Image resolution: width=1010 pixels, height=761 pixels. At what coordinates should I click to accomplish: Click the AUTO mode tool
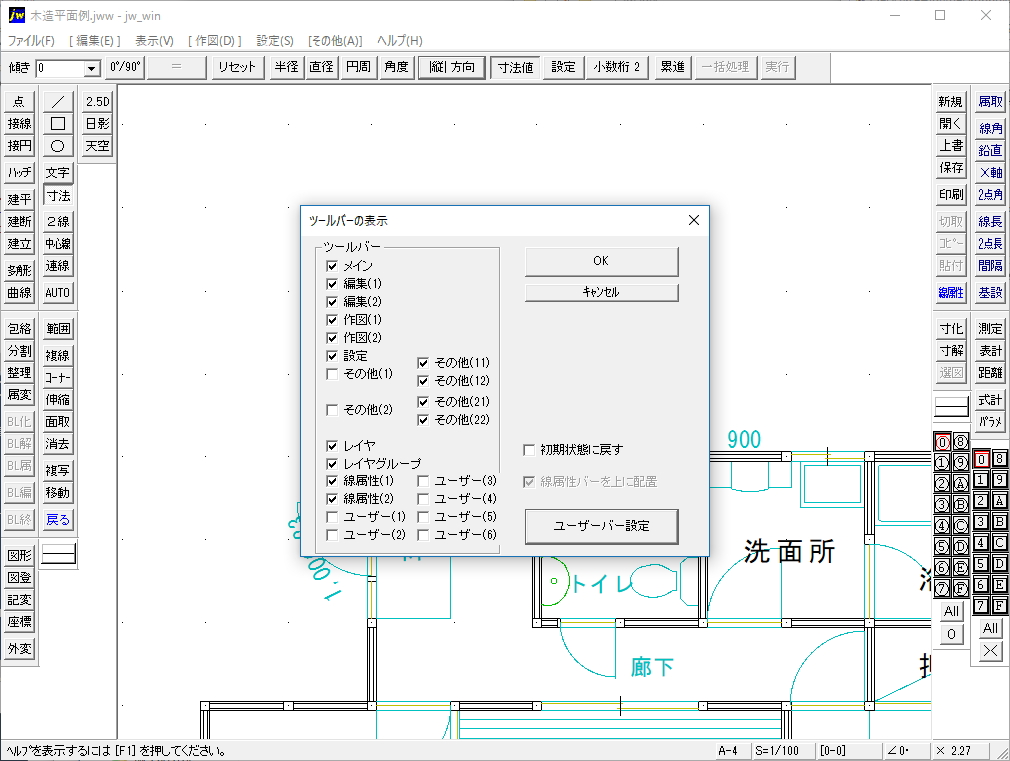[x=57, y=292]
